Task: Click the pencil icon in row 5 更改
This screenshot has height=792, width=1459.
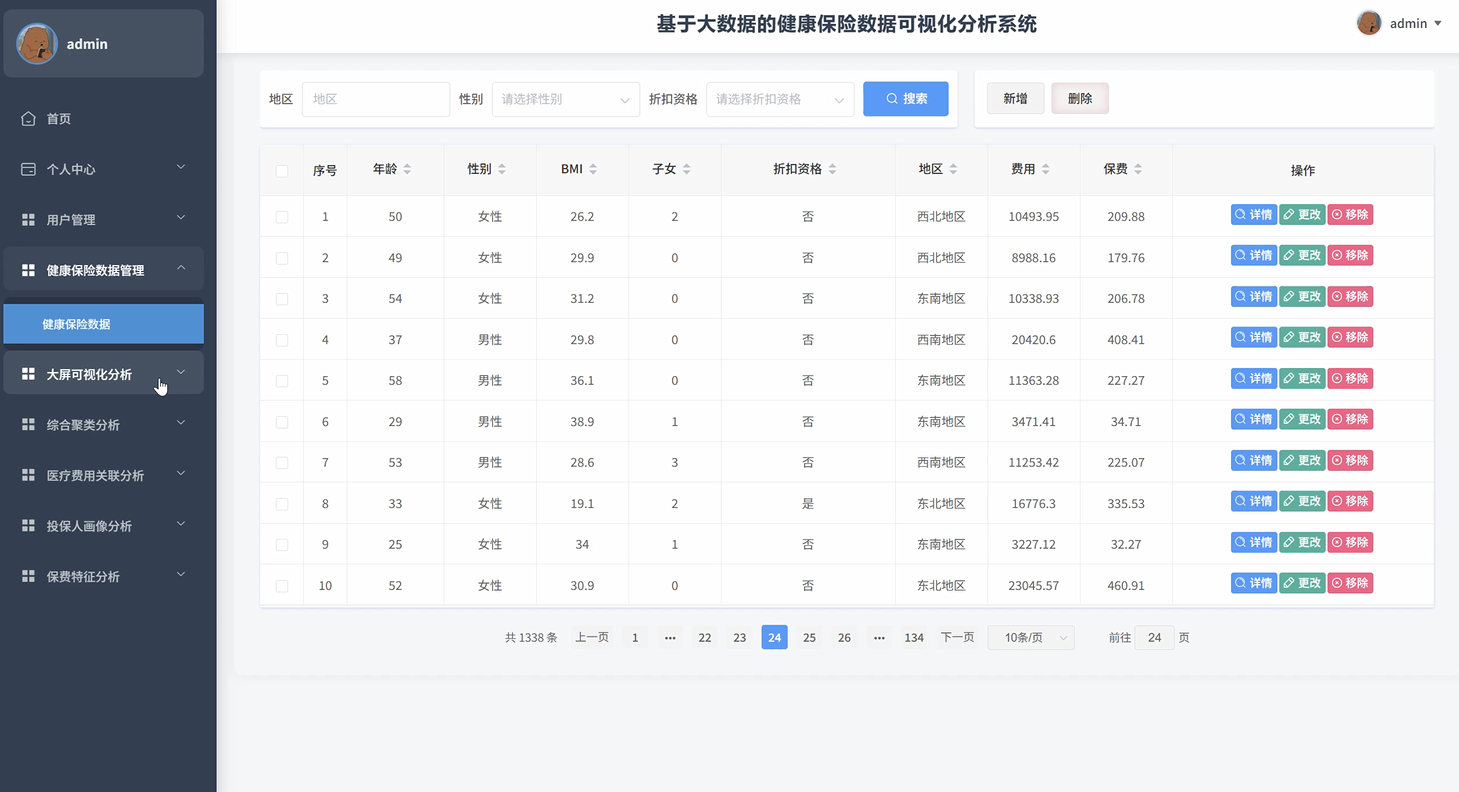Action: click(x=1289, y=378)
